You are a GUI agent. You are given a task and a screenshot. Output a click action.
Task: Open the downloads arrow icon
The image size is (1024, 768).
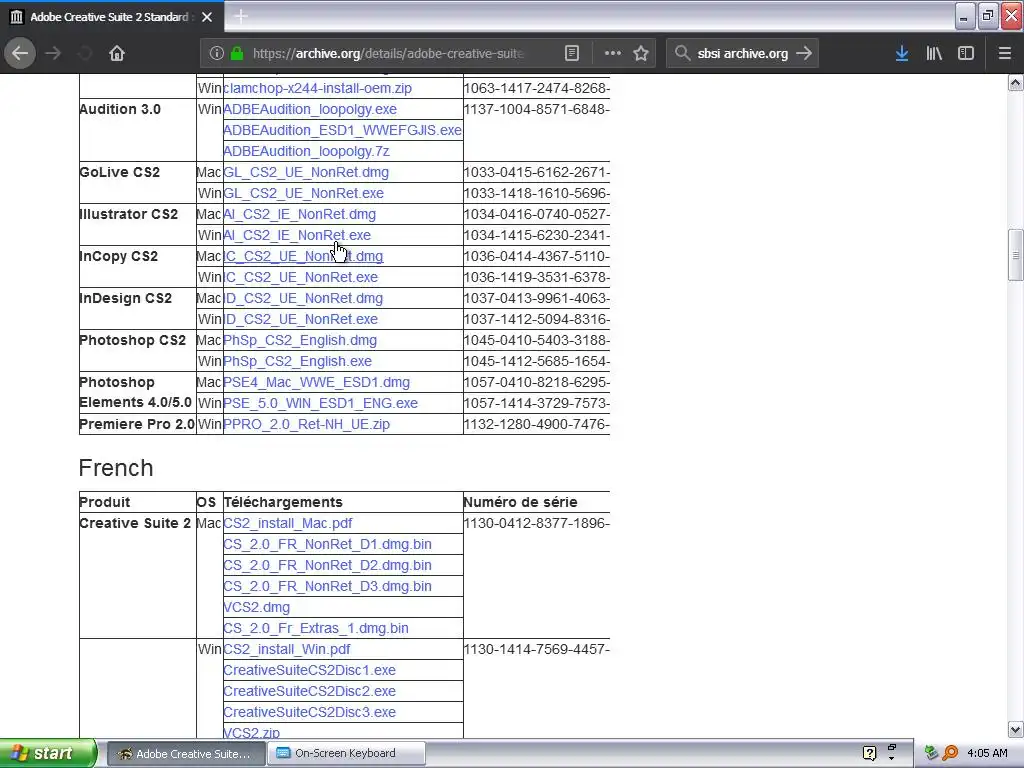coord(902,53)
